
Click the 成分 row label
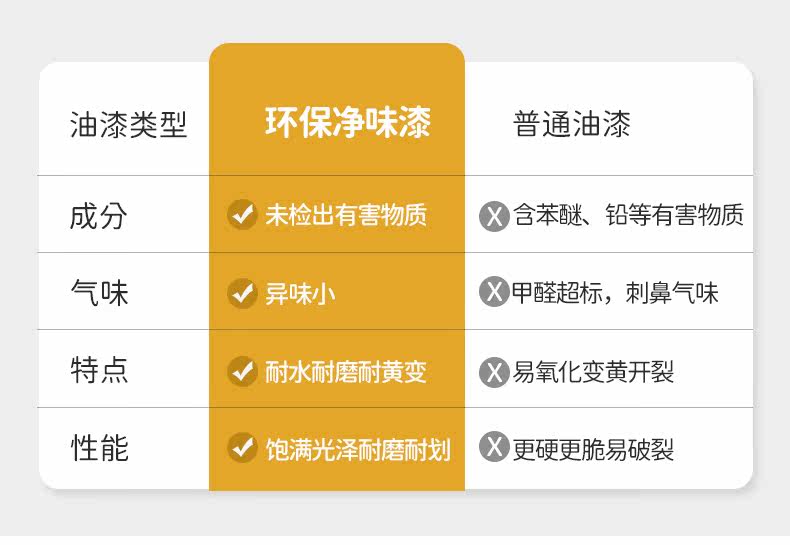coord(99,215)
